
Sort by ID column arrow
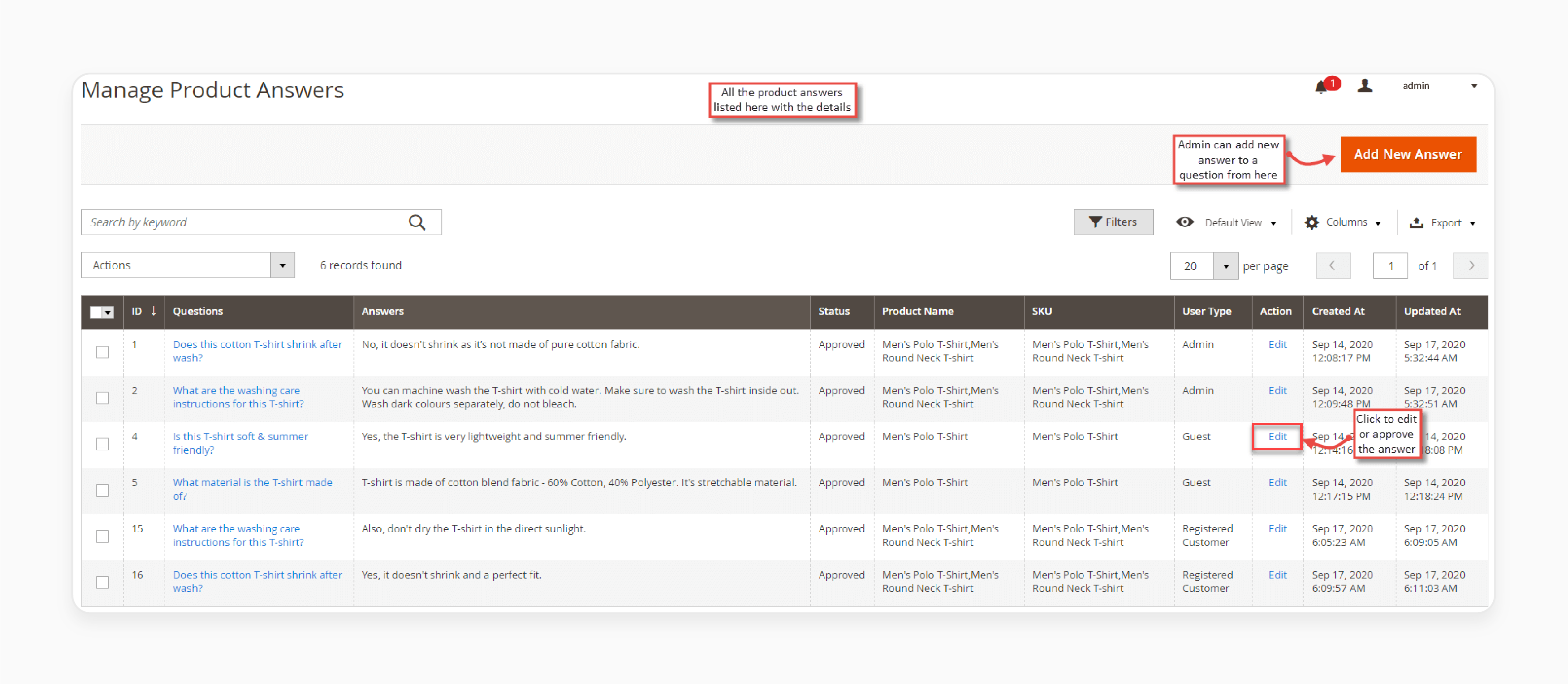tap(154, 311)
